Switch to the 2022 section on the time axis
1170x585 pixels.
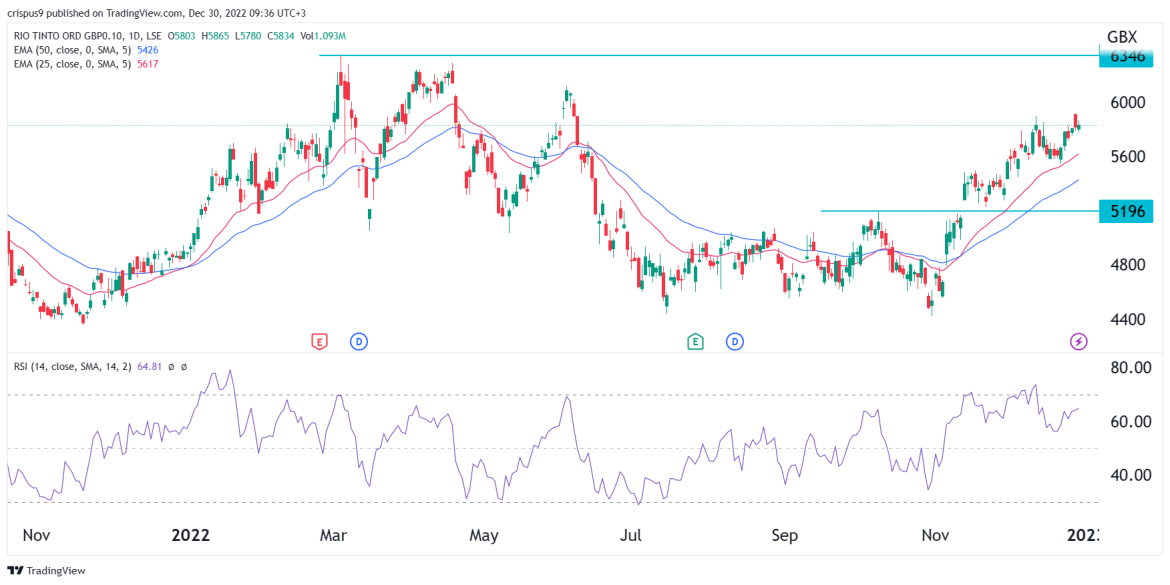191,535
